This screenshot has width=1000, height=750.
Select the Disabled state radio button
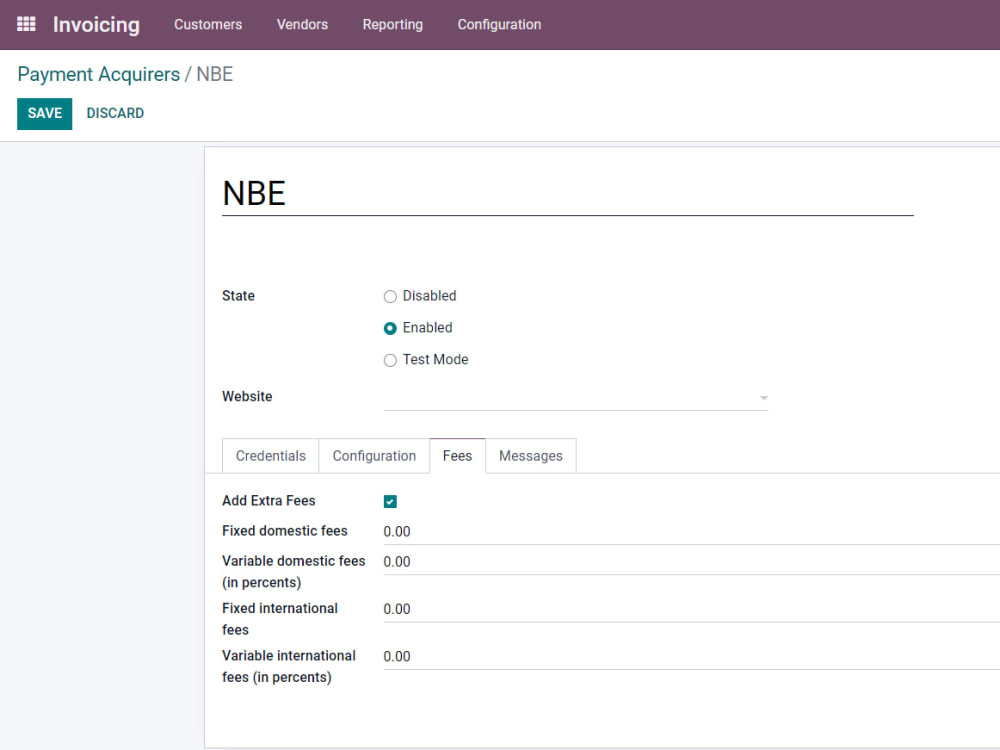(390, 296)
